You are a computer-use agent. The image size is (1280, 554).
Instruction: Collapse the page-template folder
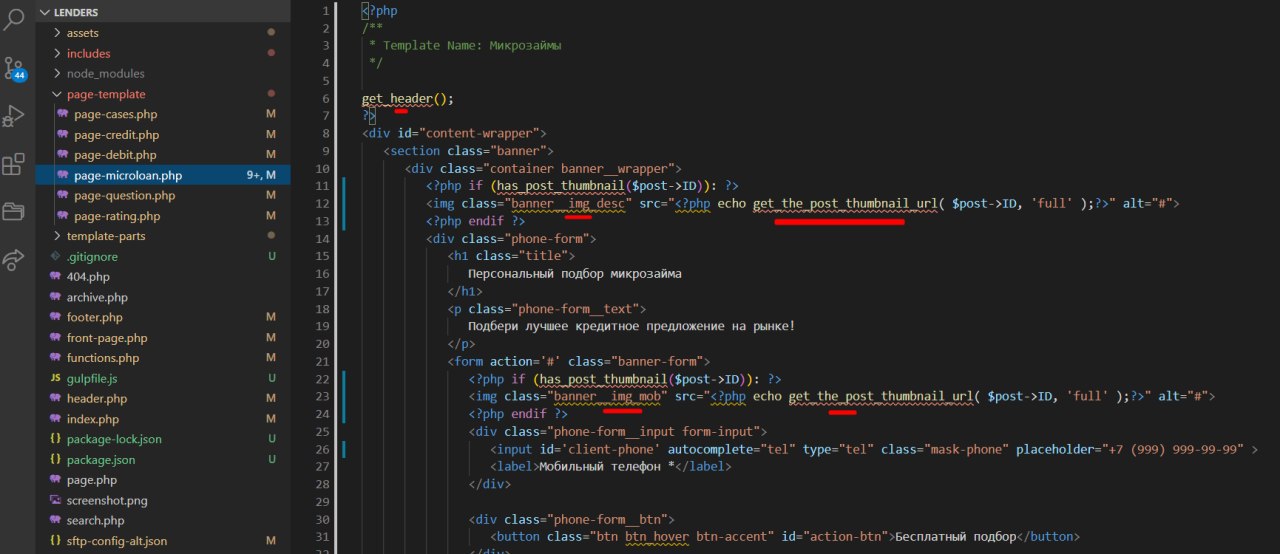163,94
